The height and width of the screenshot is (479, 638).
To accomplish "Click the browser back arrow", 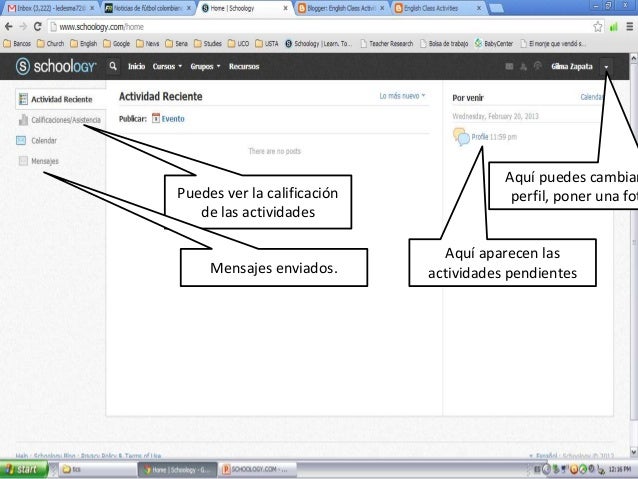I will pyautogui.click(x=9, y=27).
